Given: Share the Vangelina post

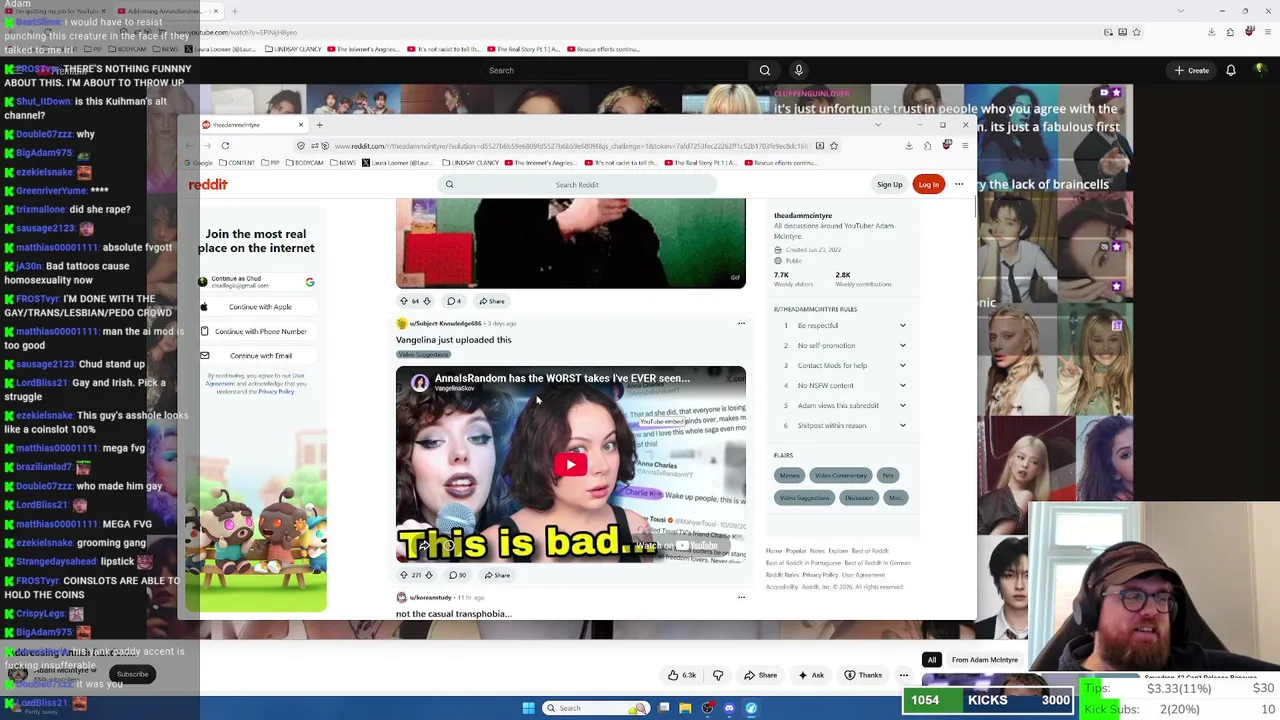Looking at the screenshot, I should 497,575.
